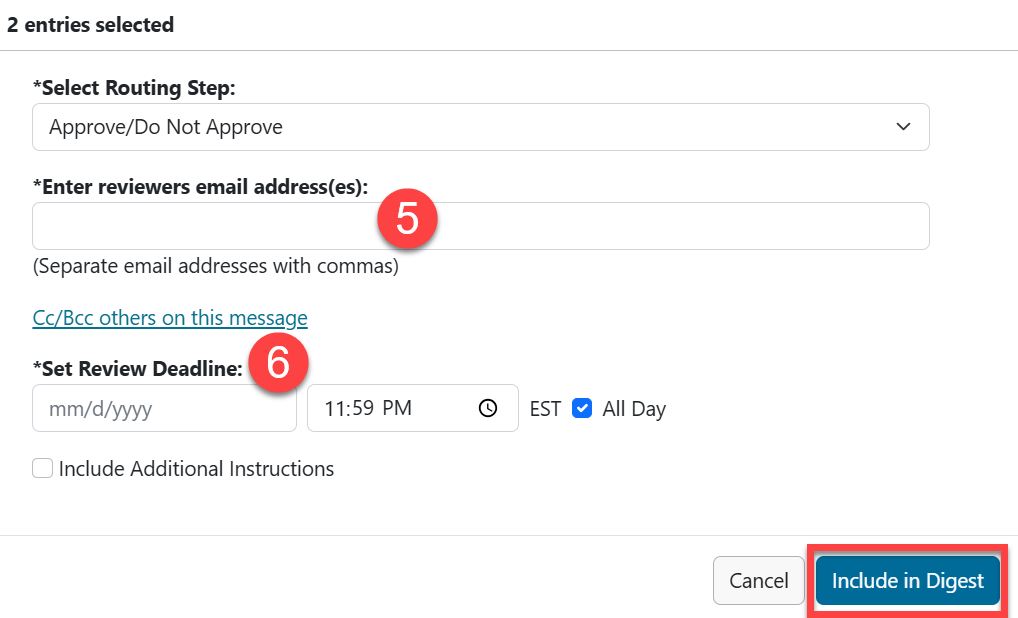Open Cc/Bcc others on this message
1018x618 pixels.
pyautogui.click(x=169, y=318)
